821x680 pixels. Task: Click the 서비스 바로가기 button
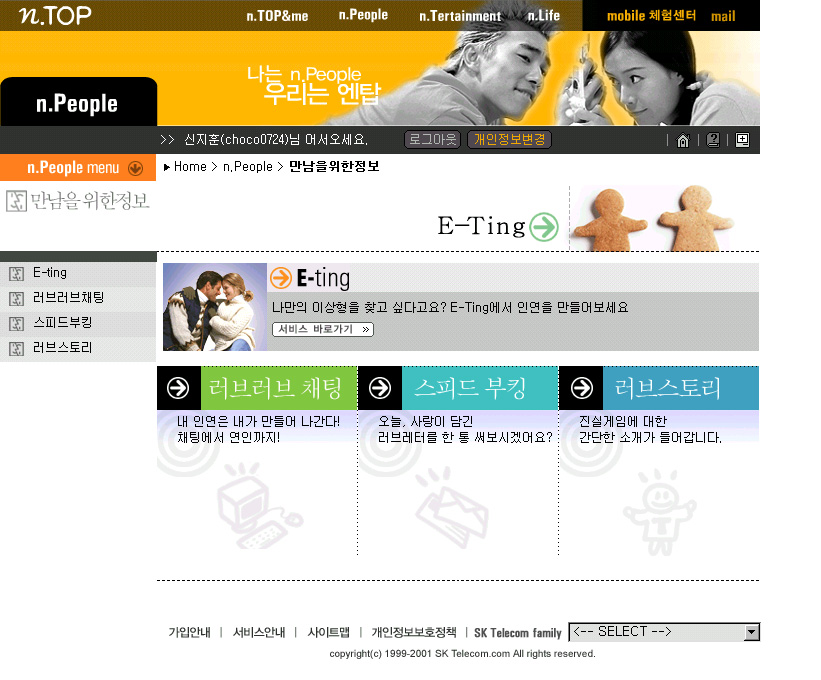point(323,329)
